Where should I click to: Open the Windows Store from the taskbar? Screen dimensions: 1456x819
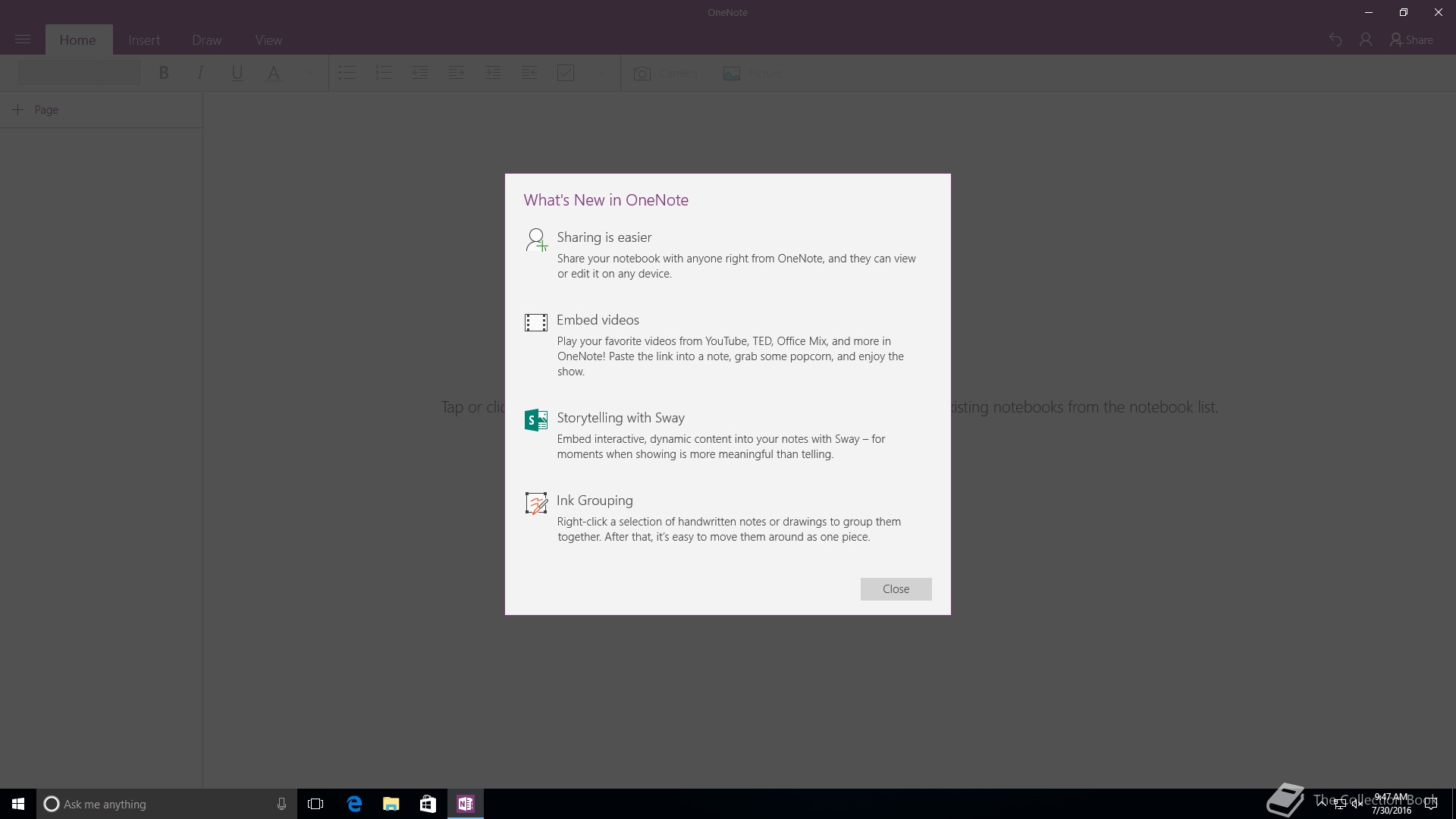pos(428,804)
